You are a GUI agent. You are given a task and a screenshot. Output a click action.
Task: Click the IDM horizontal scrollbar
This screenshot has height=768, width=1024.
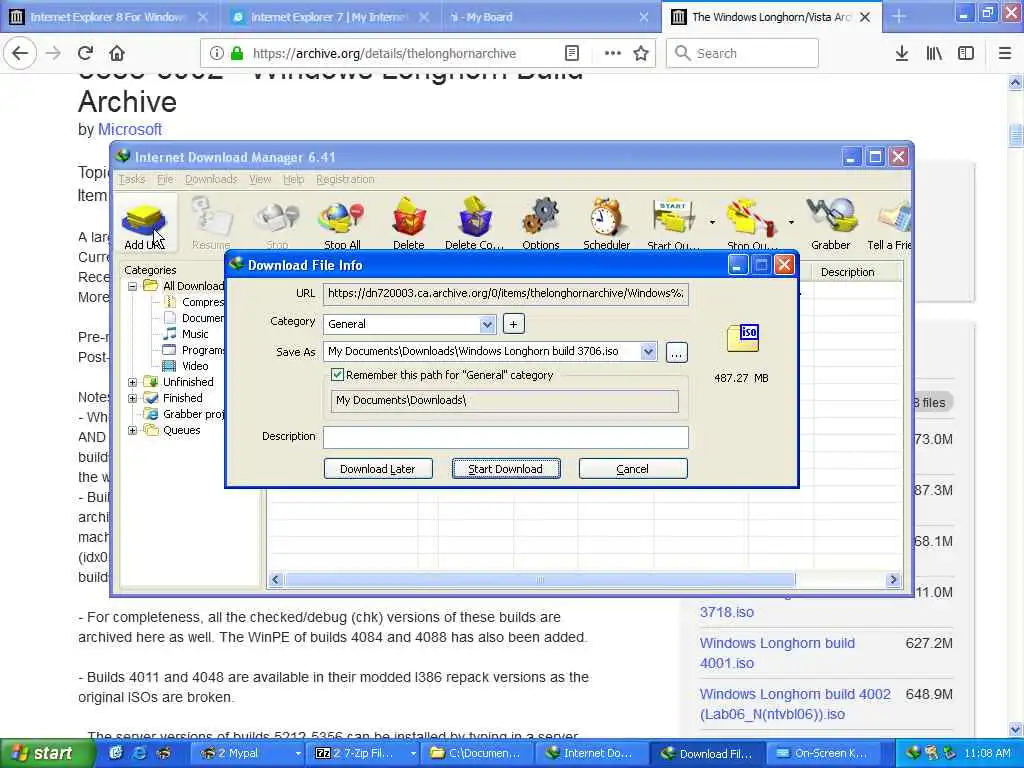[x=539, y=580]
